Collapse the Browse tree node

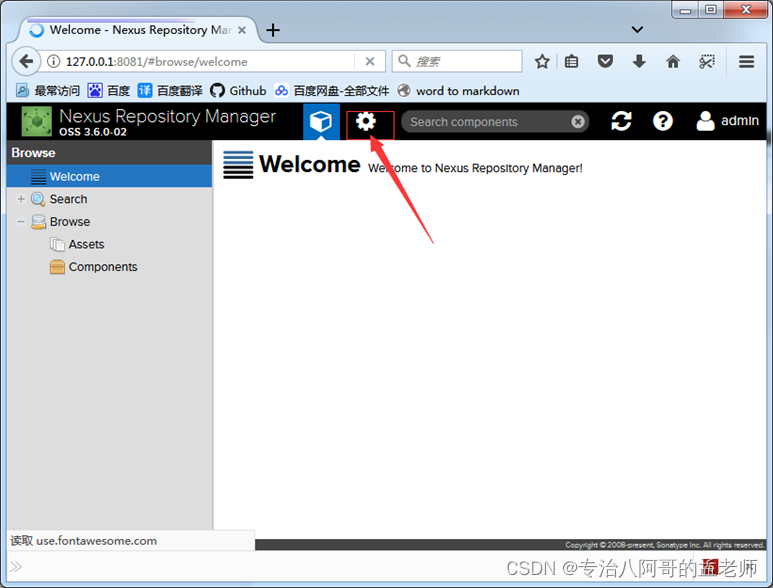(x=21, y=222)
